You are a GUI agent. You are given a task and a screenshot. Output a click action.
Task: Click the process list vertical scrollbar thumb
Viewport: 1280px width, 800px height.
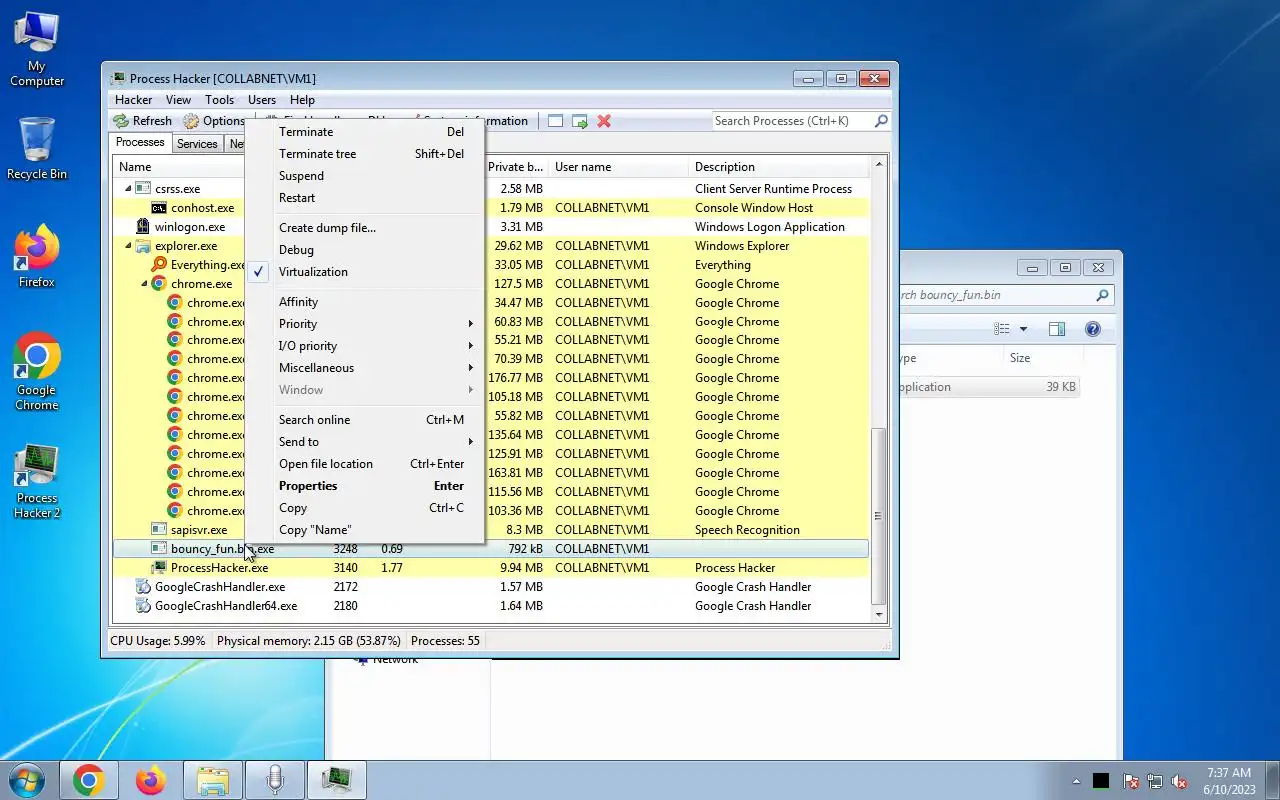(x=879, y=515)
